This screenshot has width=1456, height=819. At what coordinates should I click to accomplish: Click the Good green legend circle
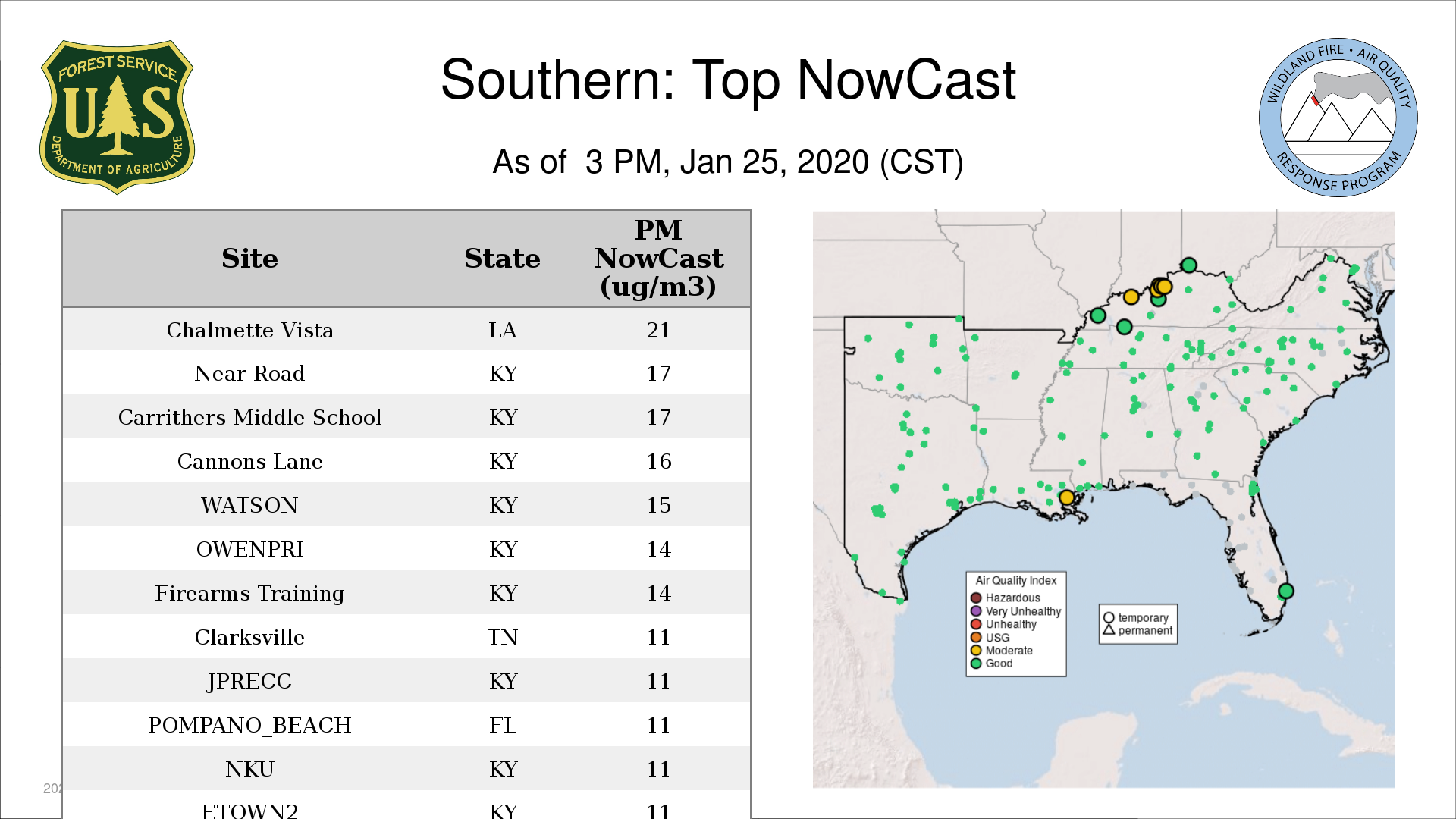point(976,664)
